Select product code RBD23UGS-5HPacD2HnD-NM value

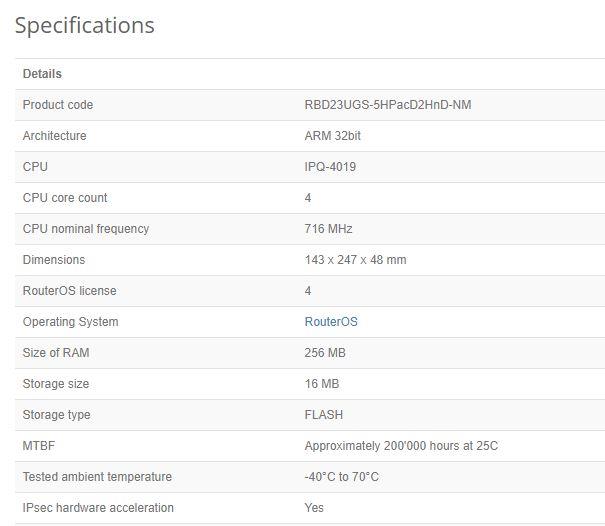pyautogui.click(x=387, y=105)
